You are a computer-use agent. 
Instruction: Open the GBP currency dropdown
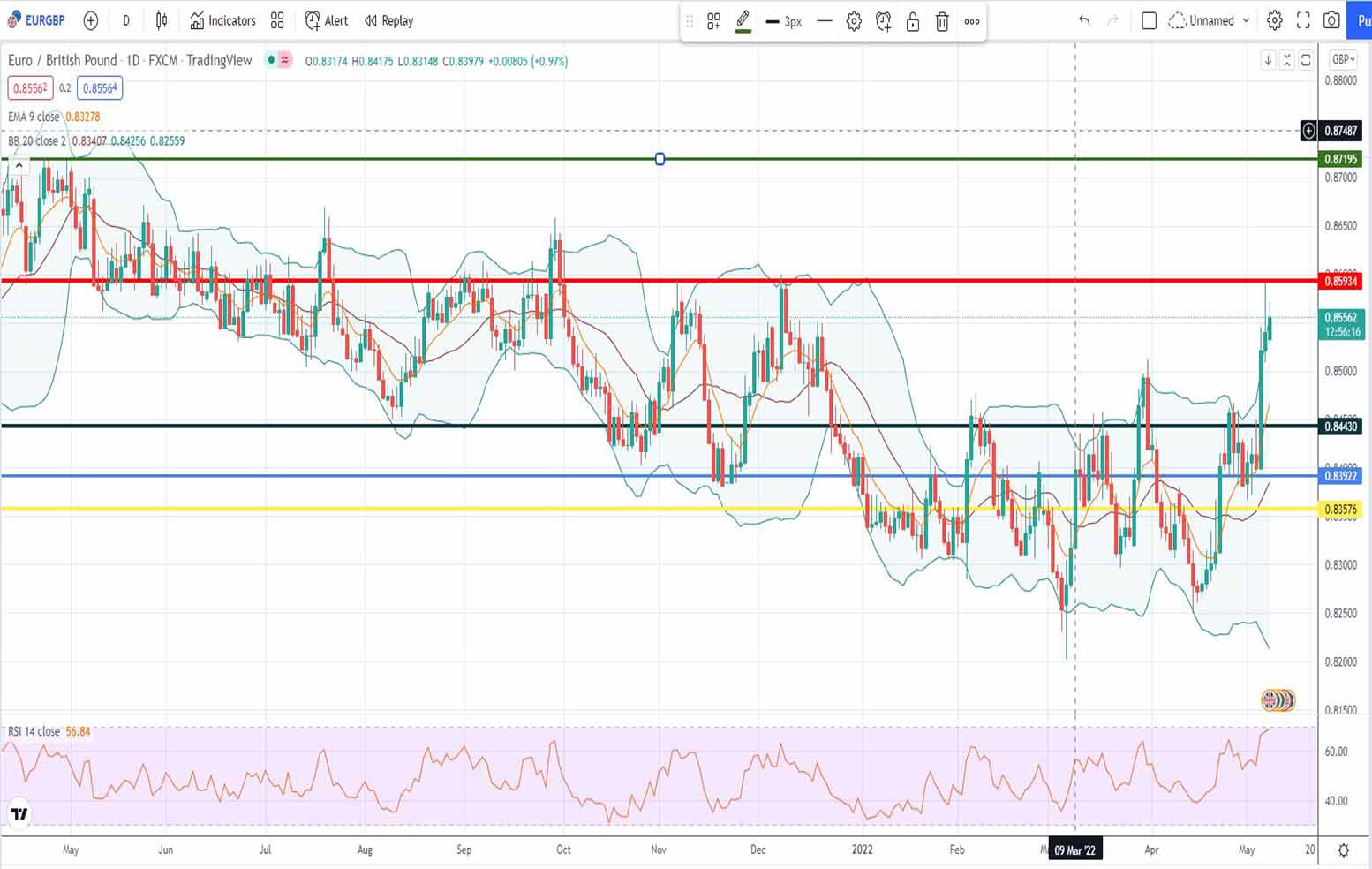pos(1343,59)
